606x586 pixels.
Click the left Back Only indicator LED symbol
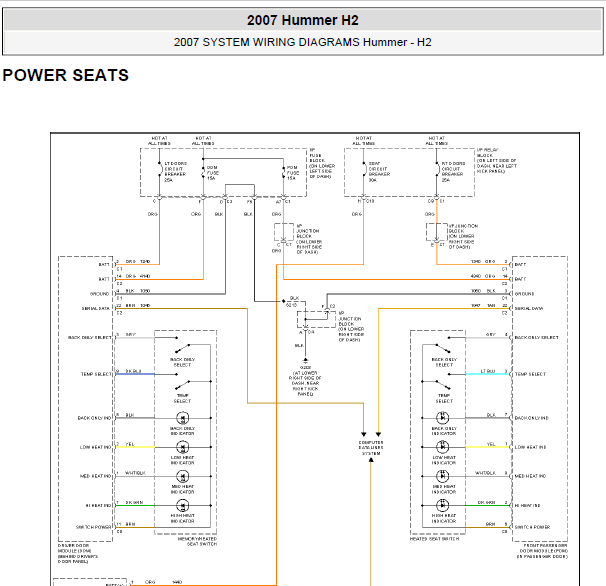pos(183,416)
